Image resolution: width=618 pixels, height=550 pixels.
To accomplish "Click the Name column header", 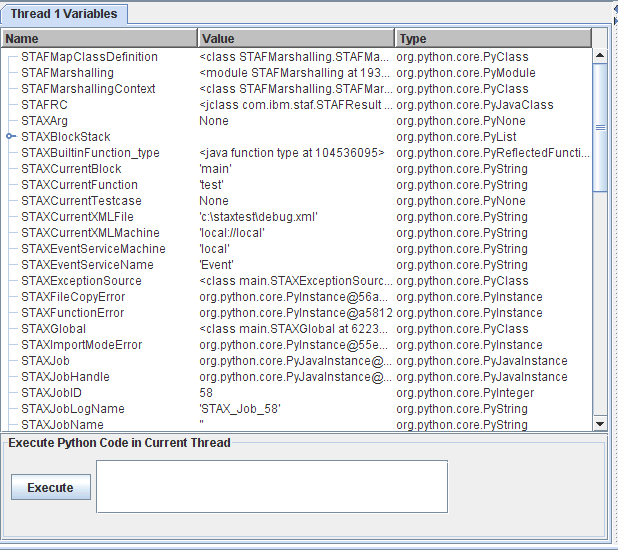I will point(99,39).
